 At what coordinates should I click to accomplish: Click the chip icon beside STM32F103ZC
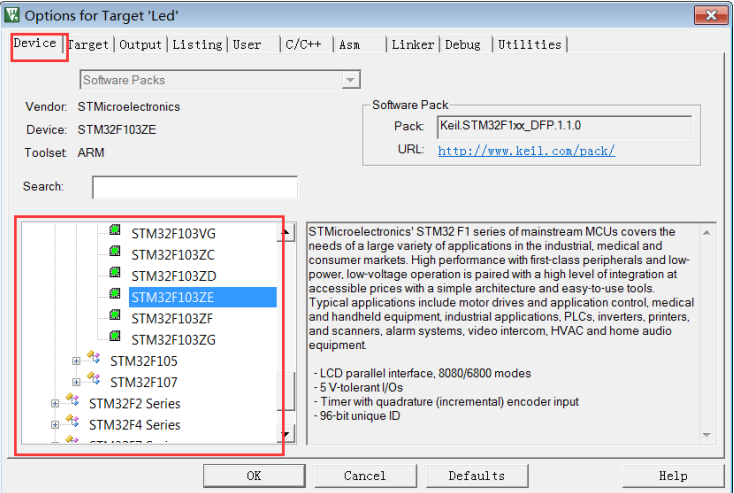tap(115, 251)
